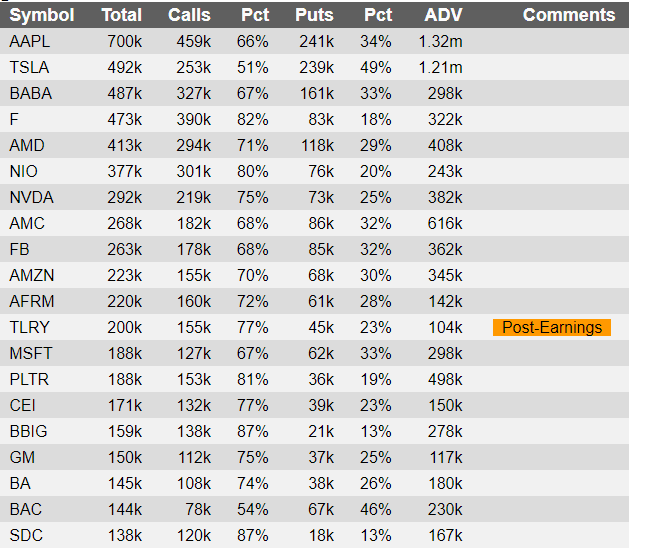
Task: Select the Calls column header
Action: 189,15
